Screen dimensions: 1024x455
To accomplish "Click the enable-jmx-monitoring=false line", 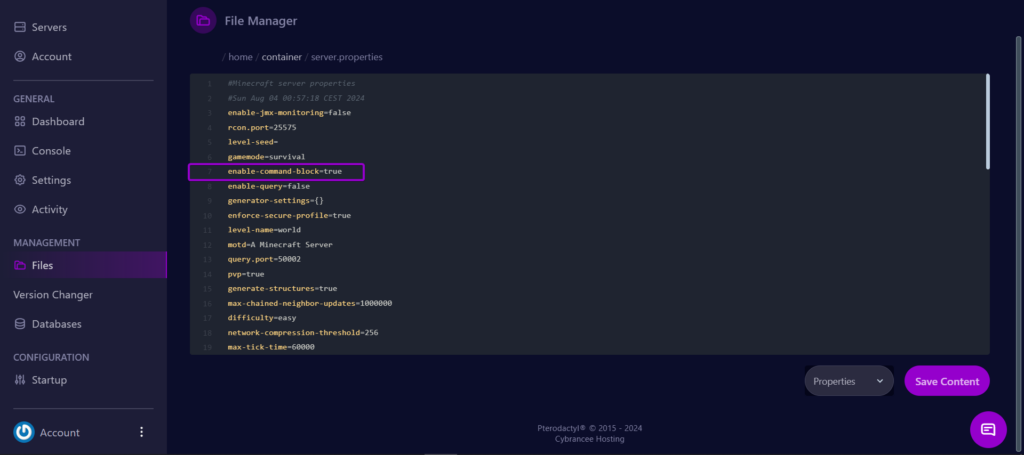I will tap(289, 112).
